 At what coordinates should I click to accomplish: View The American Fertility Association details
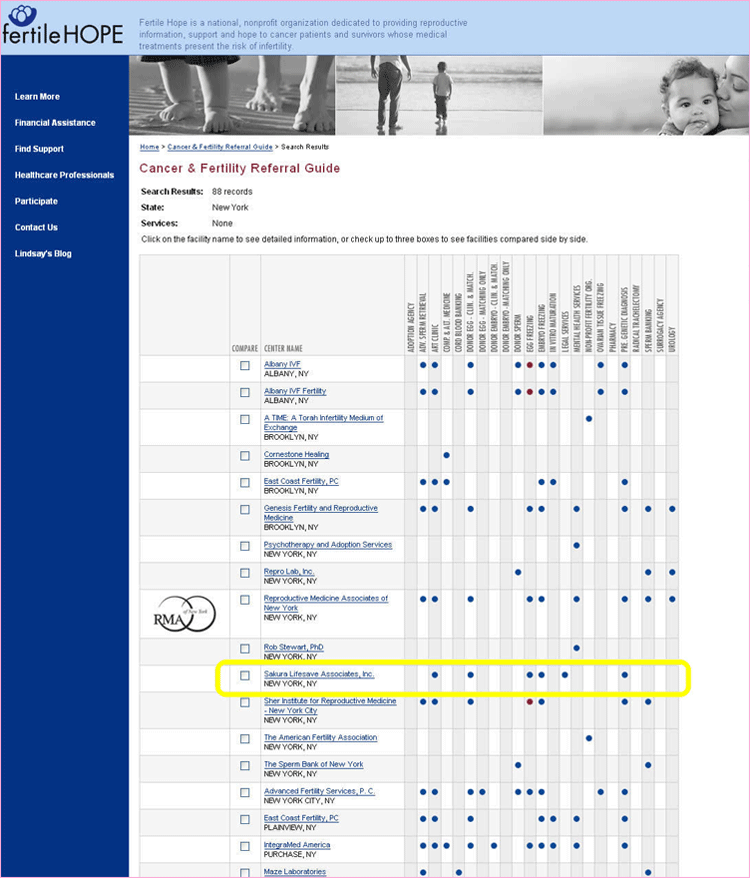pyautogui.click(x=320, y=737)
